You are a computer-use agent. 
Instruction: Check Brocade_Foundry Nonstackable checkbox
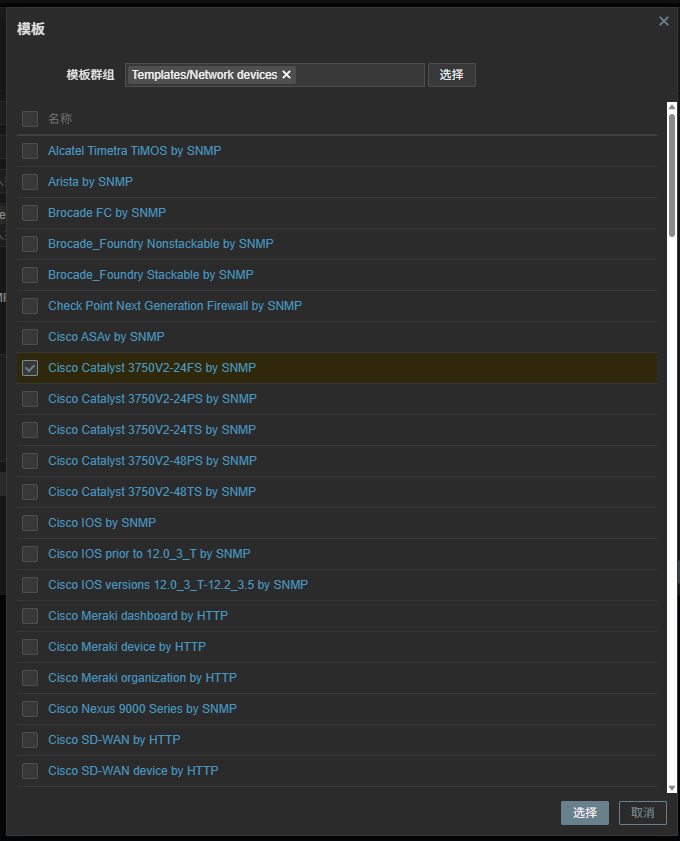click(30, 244)
